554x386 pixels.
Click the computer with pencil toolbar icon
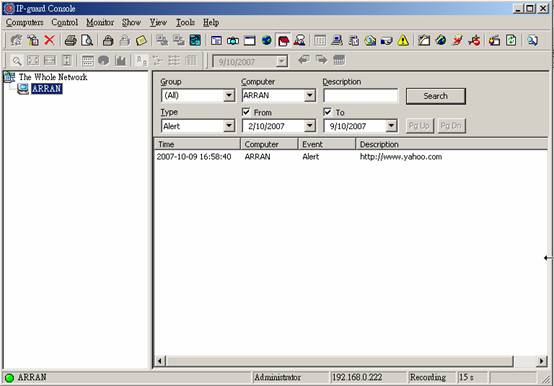(x=337, y=40)
